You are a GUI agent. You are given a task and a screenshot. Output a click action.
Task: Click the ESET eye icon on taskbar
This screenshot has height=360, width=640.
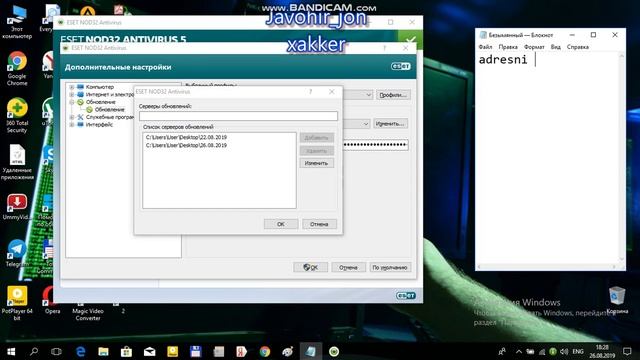tap(334, 351)
